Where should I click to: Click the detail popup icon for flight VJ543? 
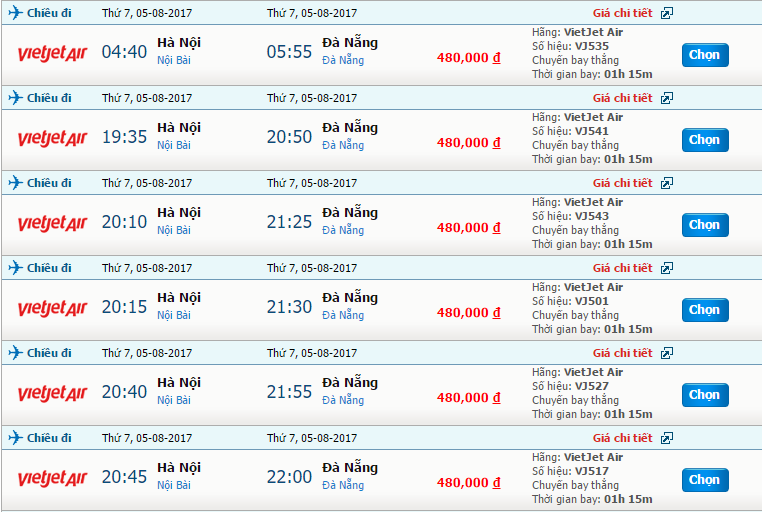[667, 183]
